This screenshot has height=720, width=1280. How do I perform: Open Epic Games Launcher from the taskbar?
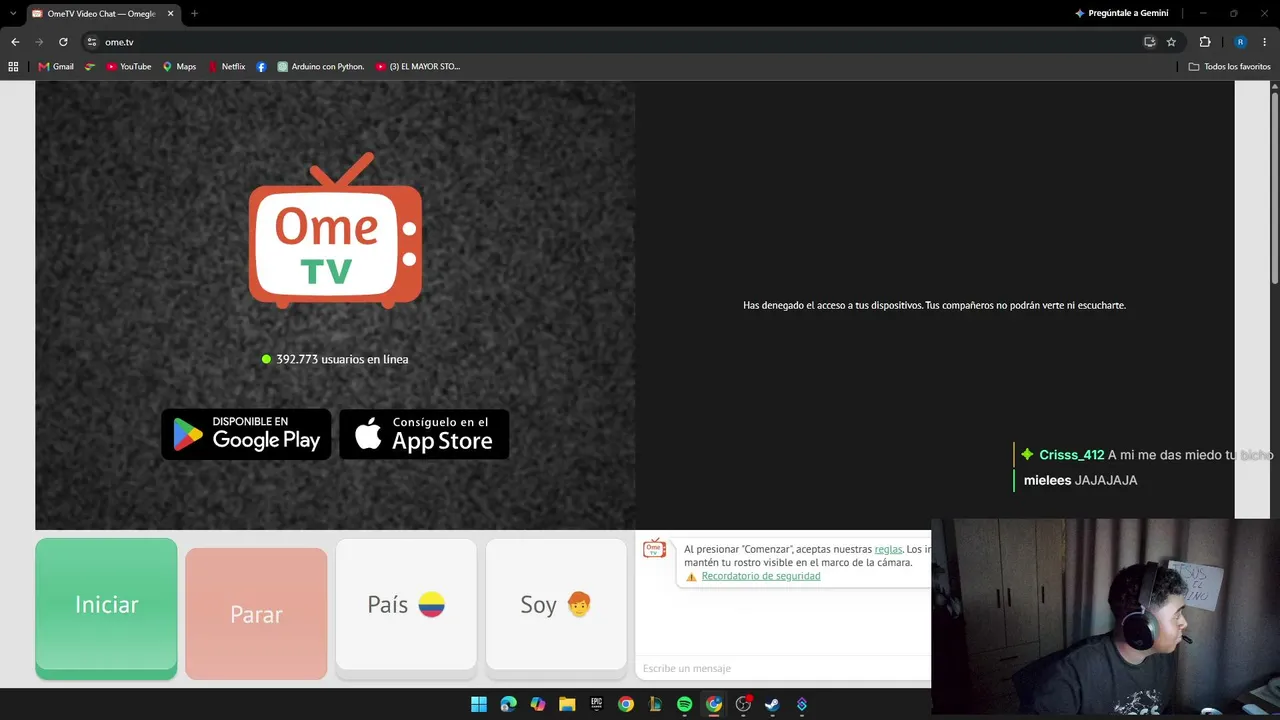pos(596,704)
